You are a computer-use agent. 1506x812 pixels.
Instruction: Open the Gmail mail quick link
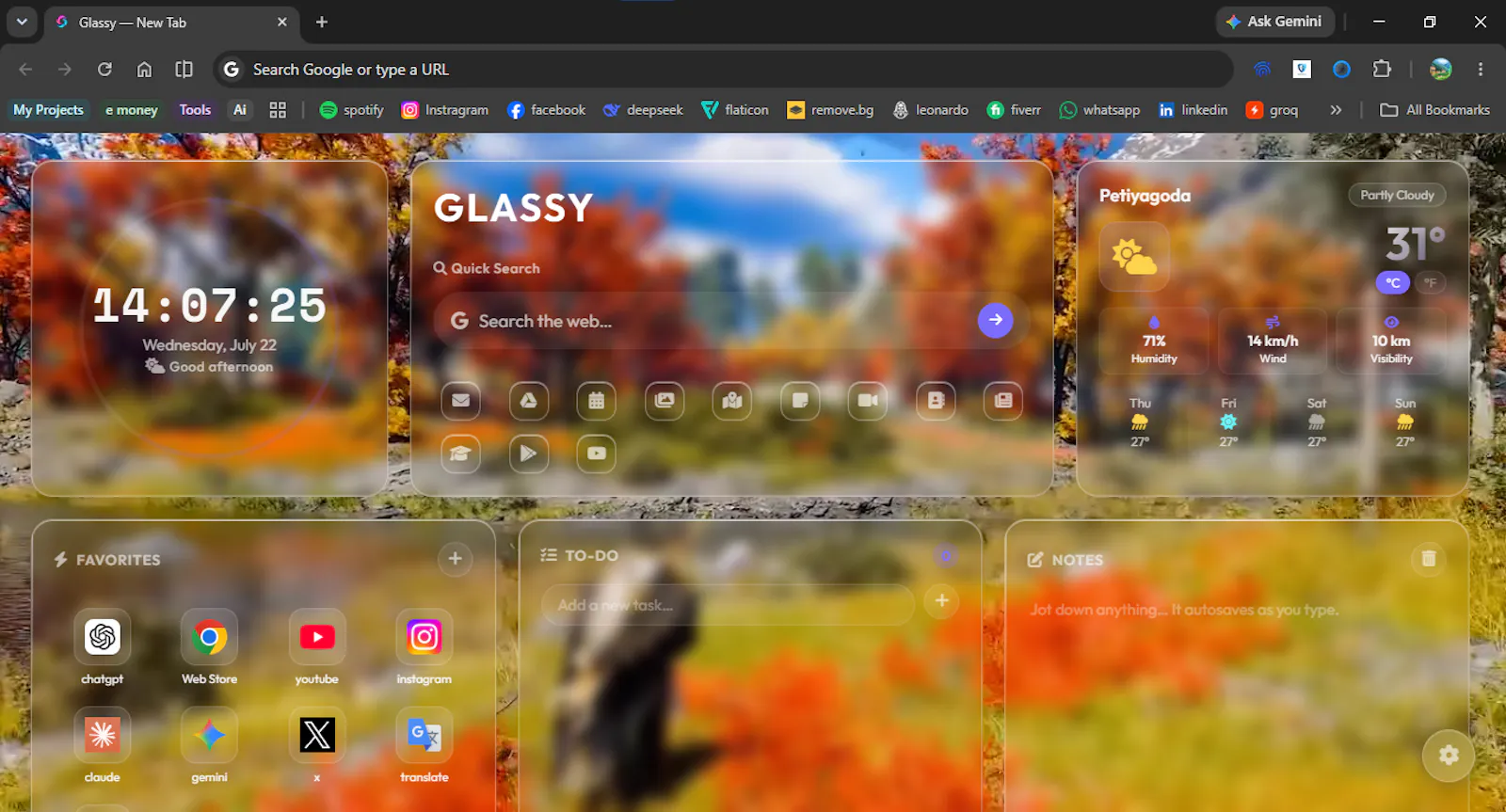pos(461,401)
